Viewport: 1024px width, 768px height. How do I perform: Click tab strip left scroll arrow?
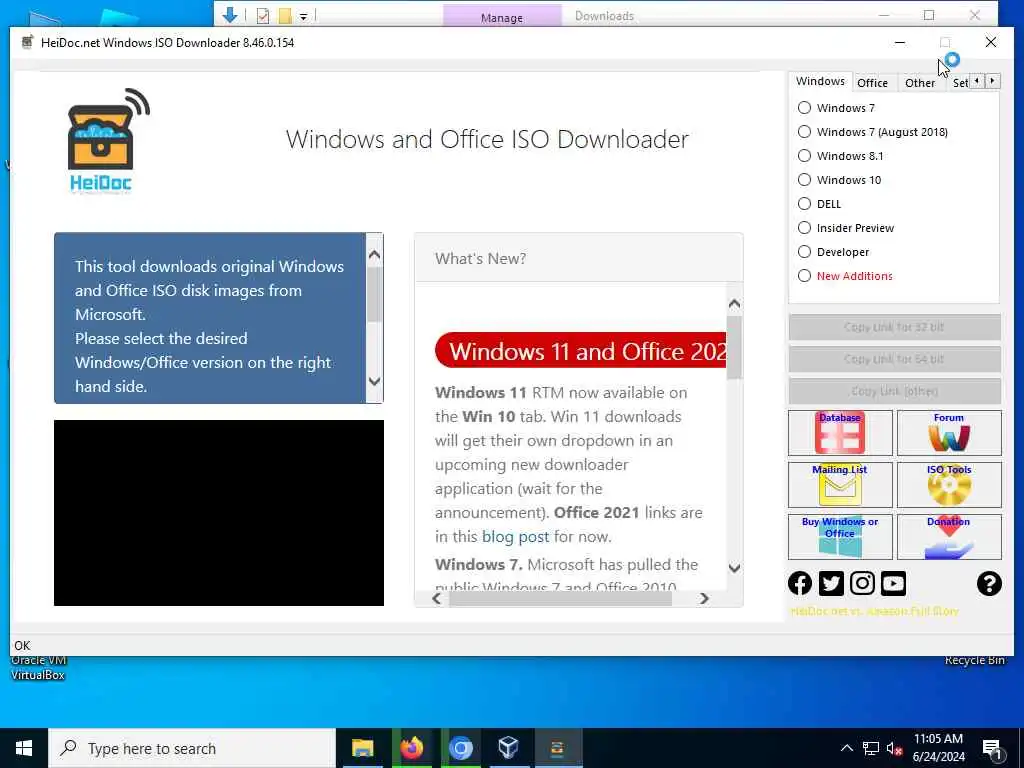pyautogui.click(x=976, y=81)
